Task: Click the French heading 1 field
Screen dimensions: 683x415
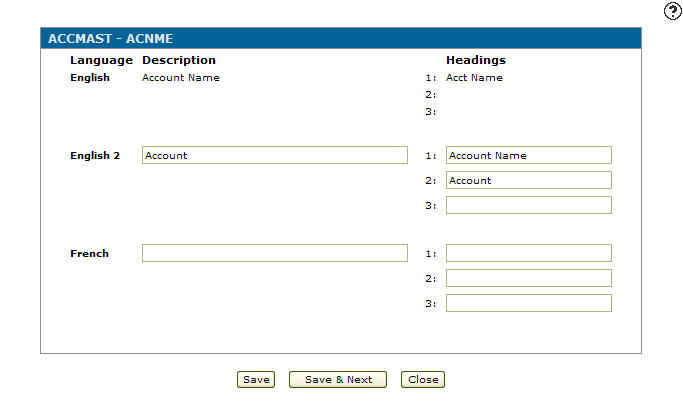Action: (x=528, y=253)
